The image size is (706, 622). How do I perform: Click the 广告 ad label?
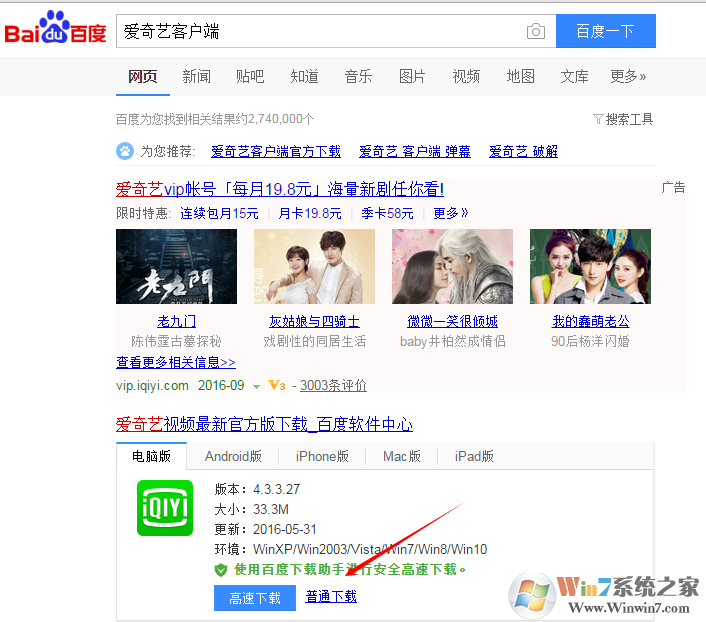673,187
